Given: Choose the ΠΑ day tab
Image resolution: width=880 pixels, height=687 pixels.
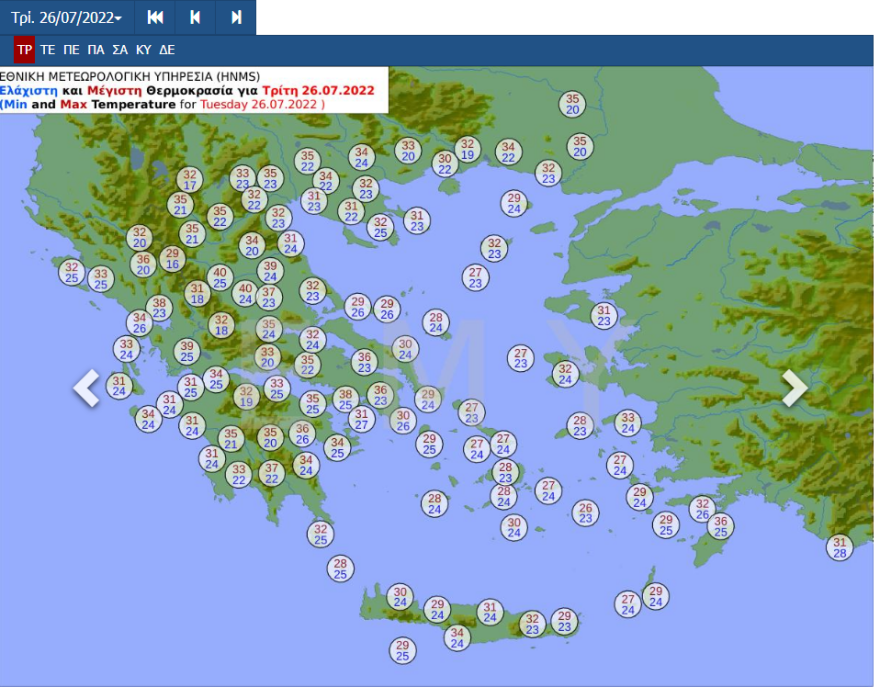Looking at the screenshot, I should (95, 49).
